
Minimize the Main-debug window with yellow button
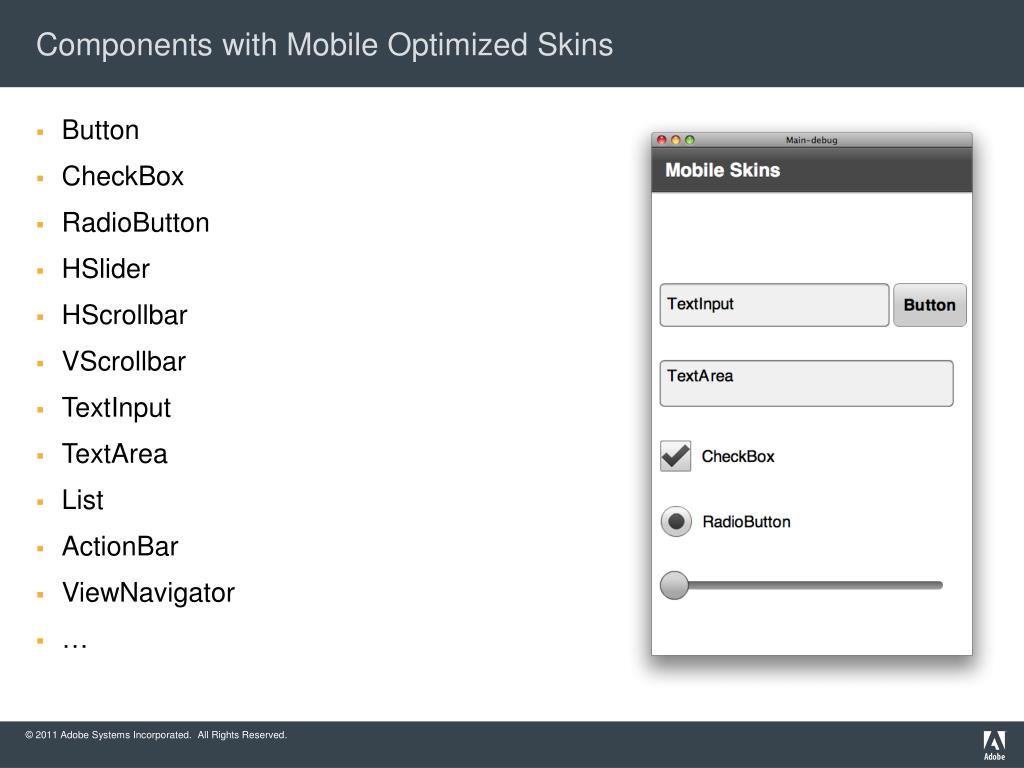tap(676, 140)
